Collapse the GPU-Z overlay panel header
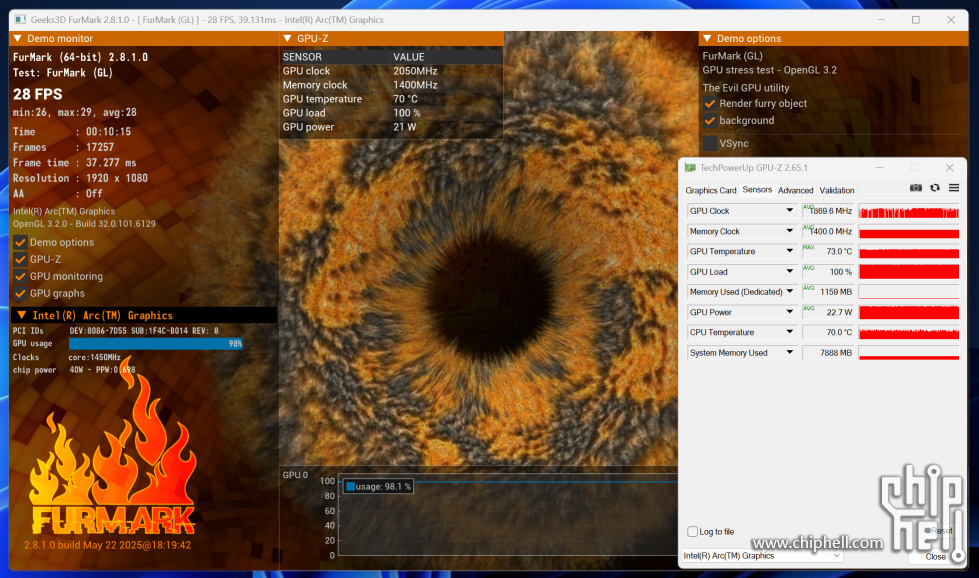Image resolution: width=979 pixels, height=578 pixels. coord(287,39)
